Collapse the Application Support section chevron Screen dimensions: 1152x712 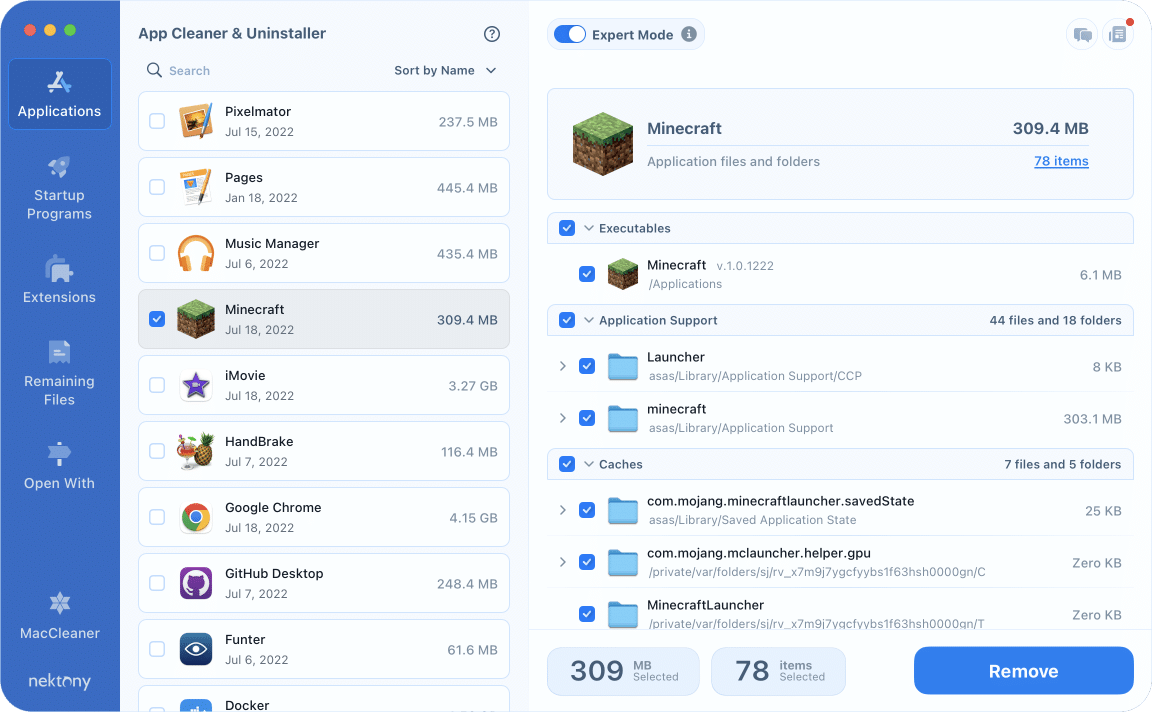click(x=588, y=320)
